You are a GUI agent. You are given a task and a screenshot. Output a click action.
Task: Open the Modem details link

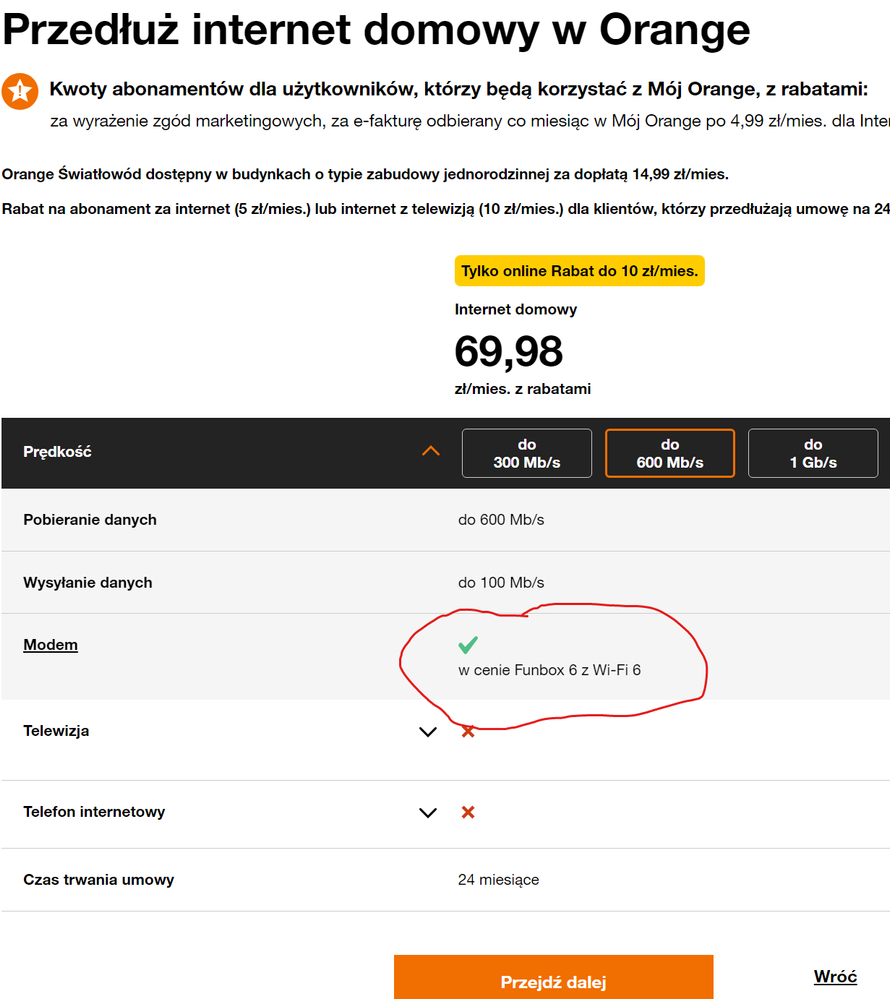pyautogui.click(x=50, y=645)
